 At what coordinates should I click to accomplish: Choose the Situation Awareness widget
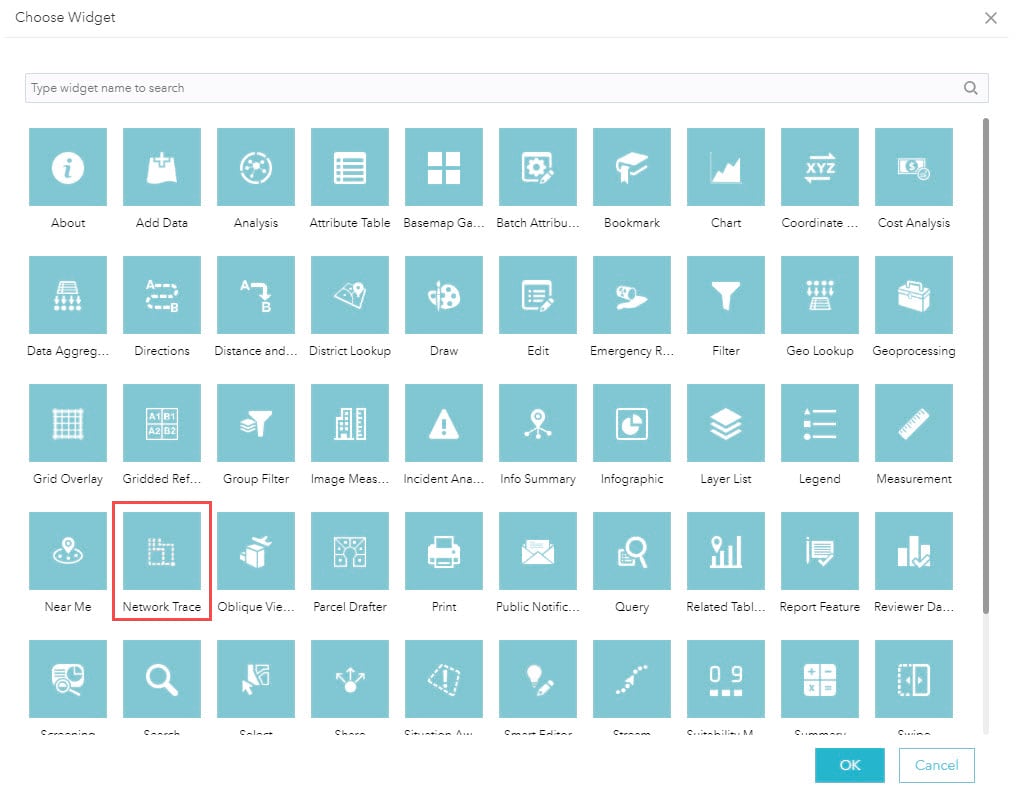444,679
